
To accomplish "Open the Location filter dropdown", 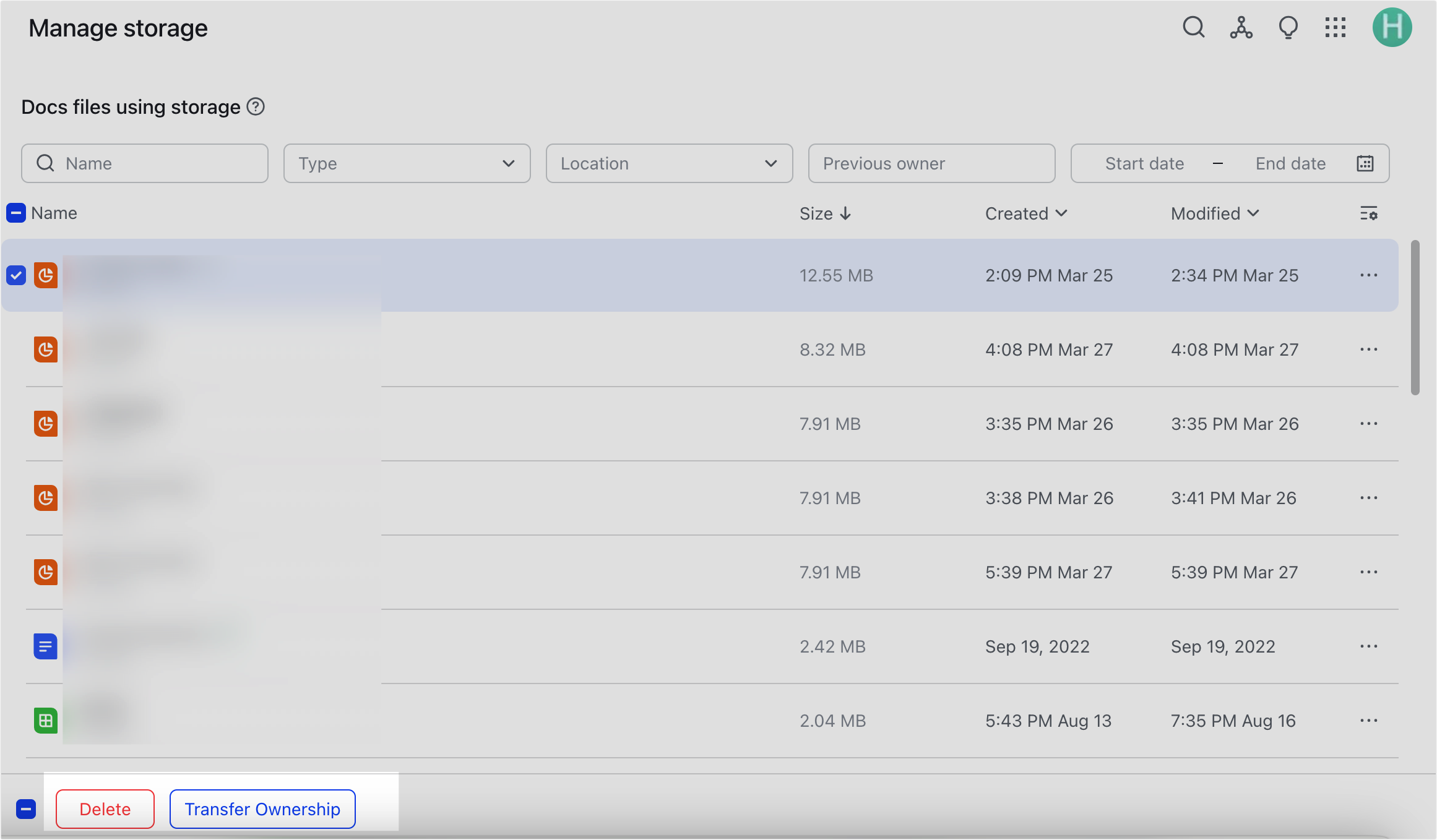I will (x=669, y=163).
